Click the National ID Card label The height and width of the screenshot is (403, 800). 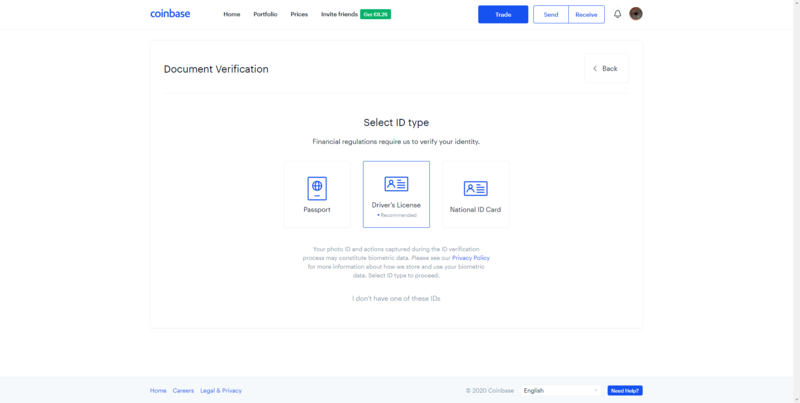pyautogui.click(x=476, y=210)
